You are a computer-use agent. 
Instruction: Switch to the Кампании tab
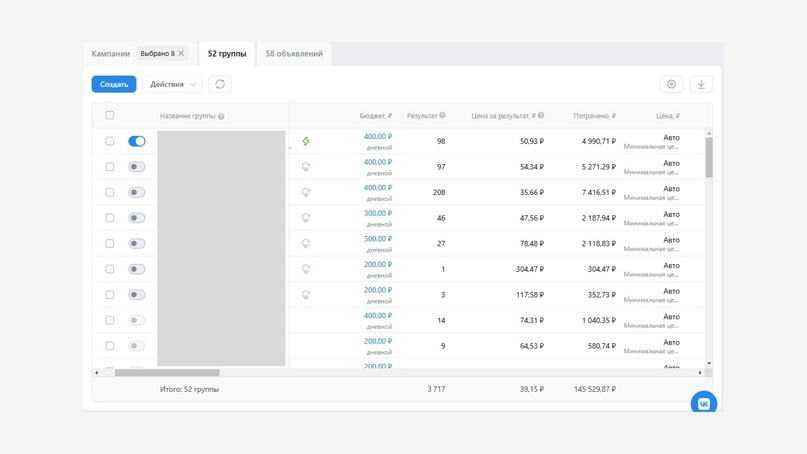coord(111,54)
